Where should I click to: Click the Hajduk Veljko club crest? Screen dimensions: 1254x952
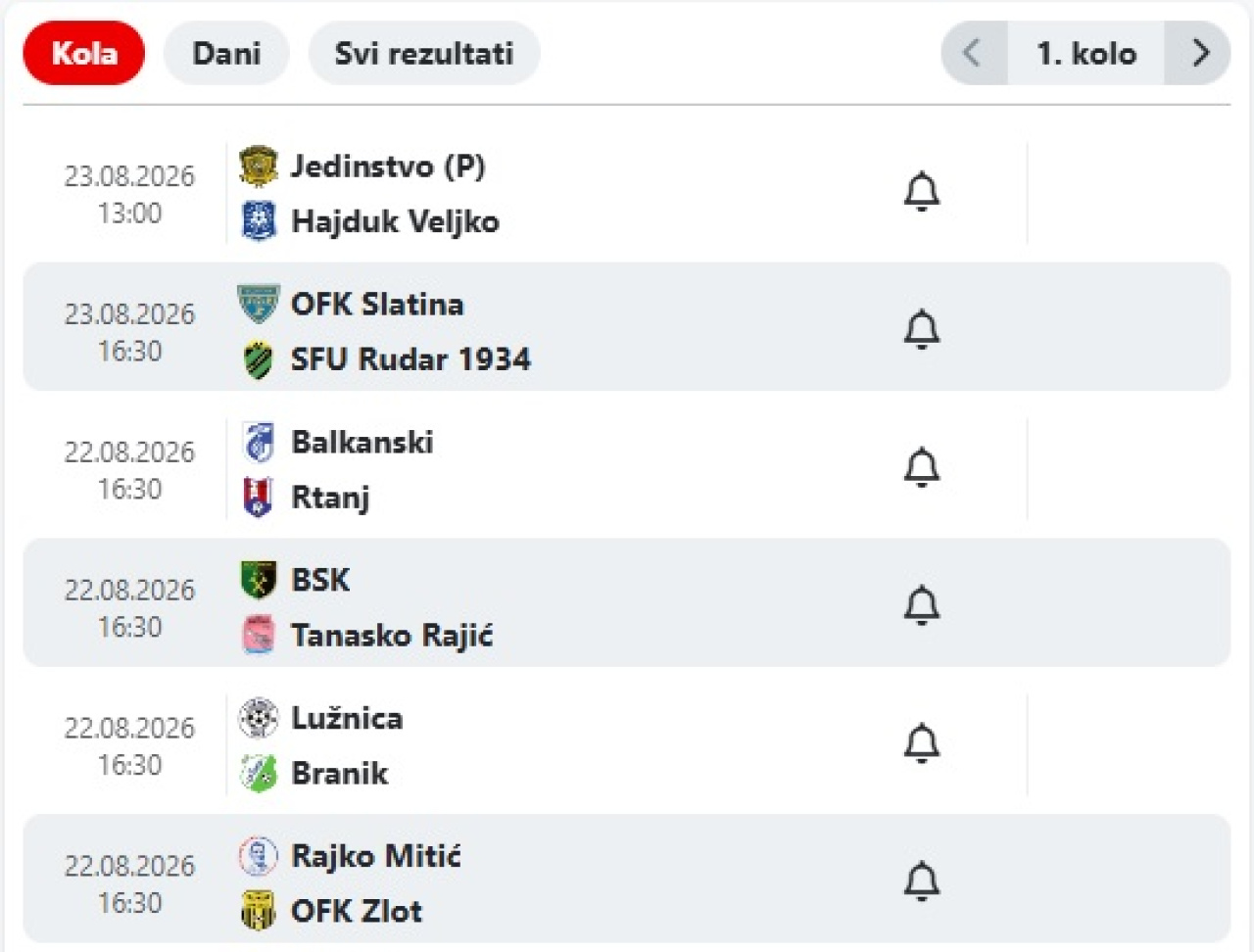tap(259, 221)
